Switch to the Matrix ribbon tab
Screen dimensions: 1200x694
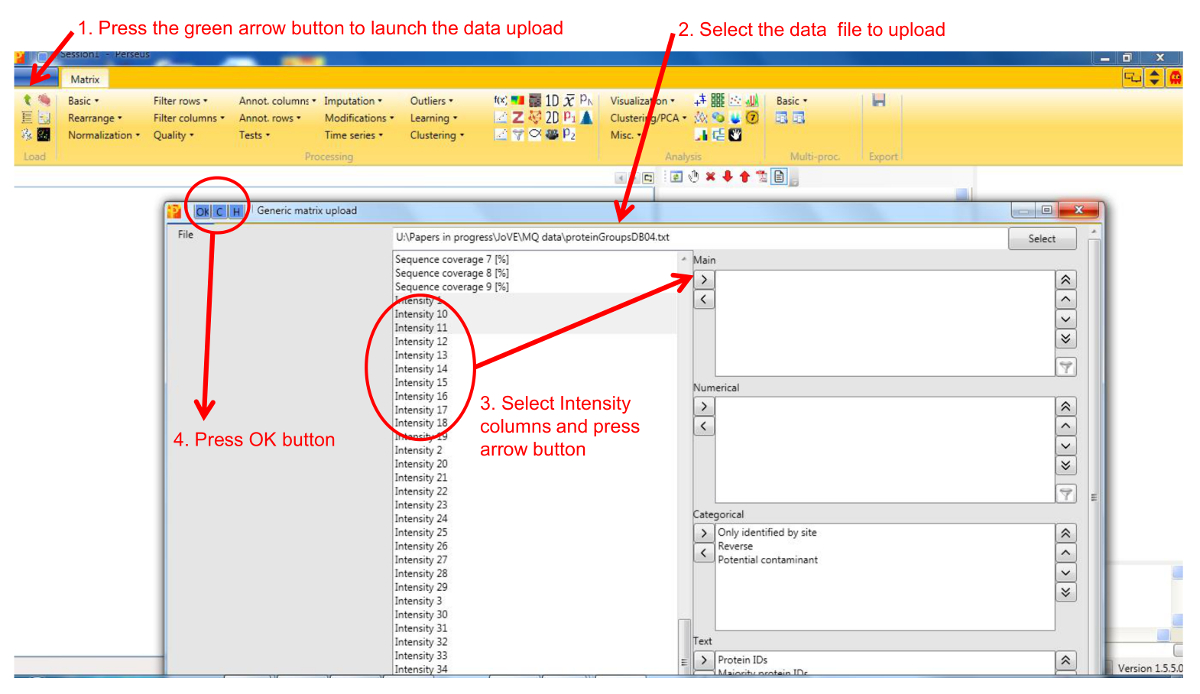point(84,79)
